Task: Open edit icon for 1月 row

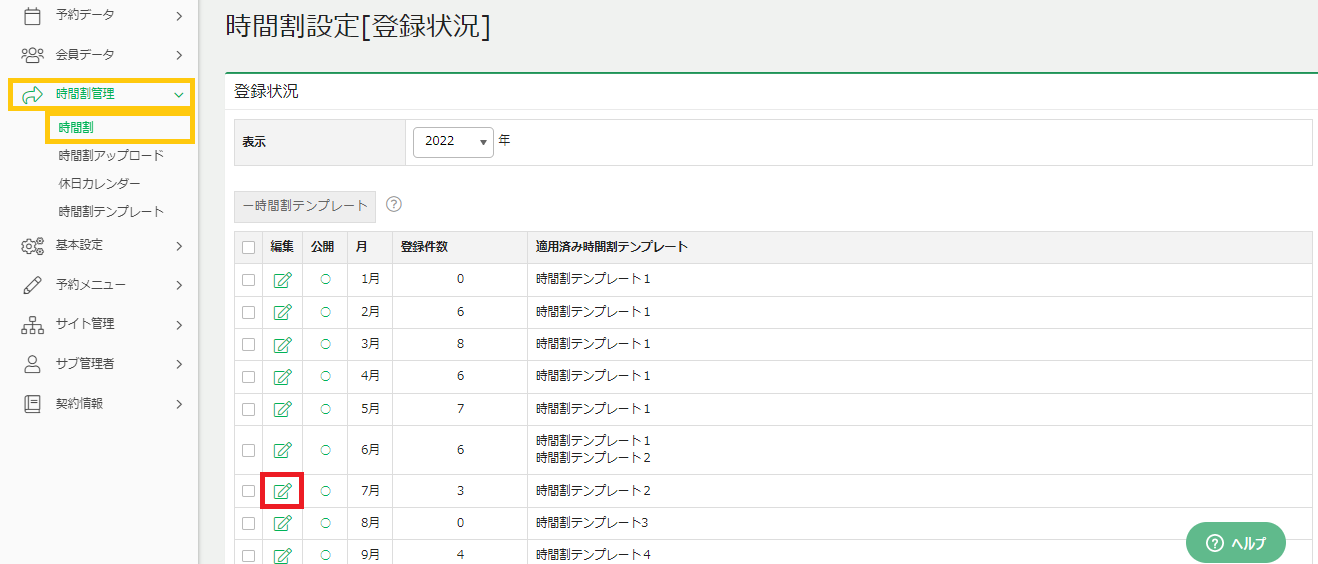Action: (282, 279)
